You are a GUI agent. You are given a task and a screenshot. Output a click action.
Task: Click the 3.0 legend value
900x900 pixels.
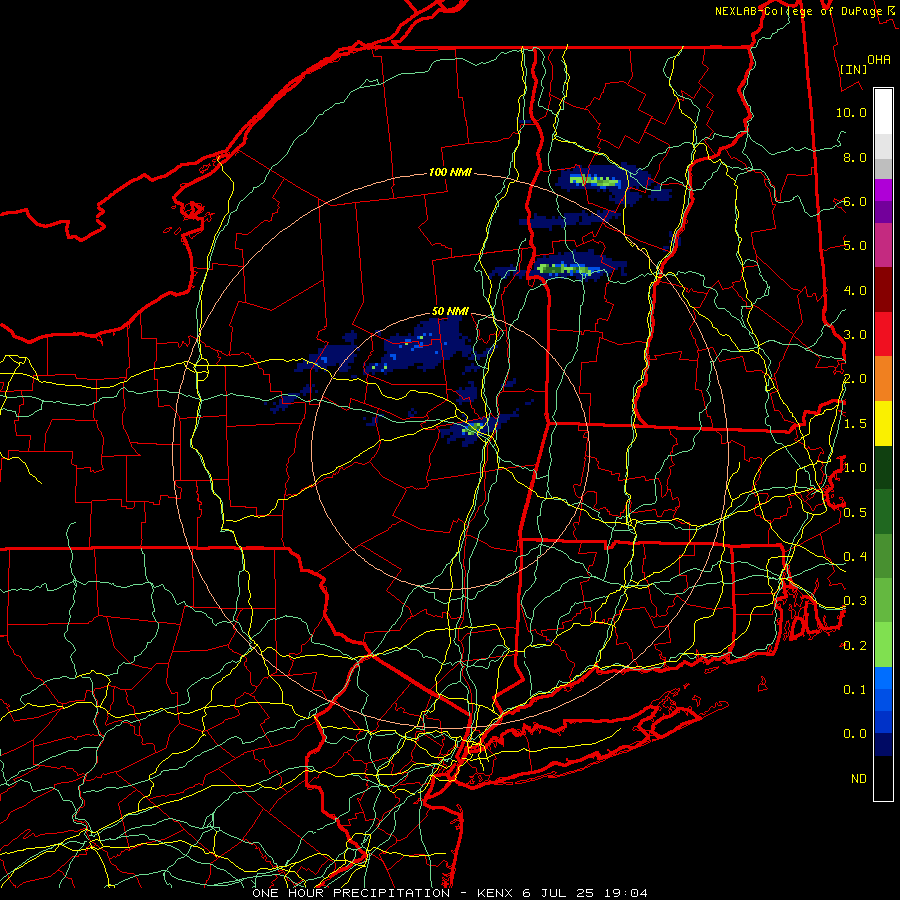855,335
